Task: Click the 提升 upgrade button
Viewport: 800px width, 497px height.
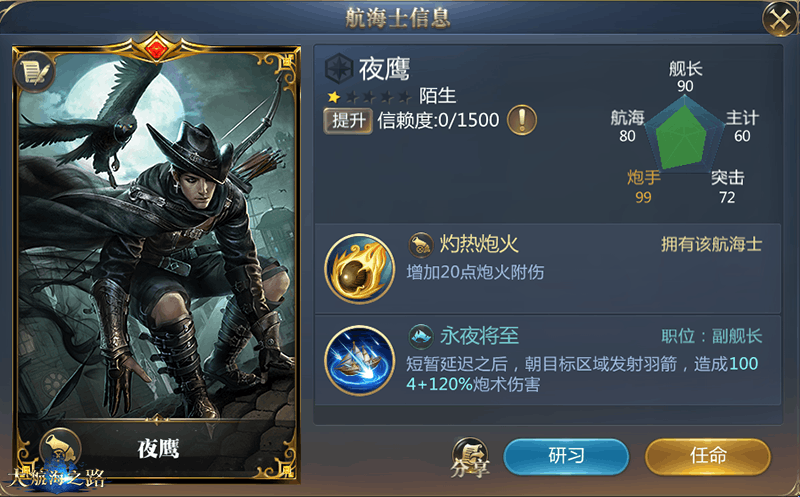Action: 348,121
